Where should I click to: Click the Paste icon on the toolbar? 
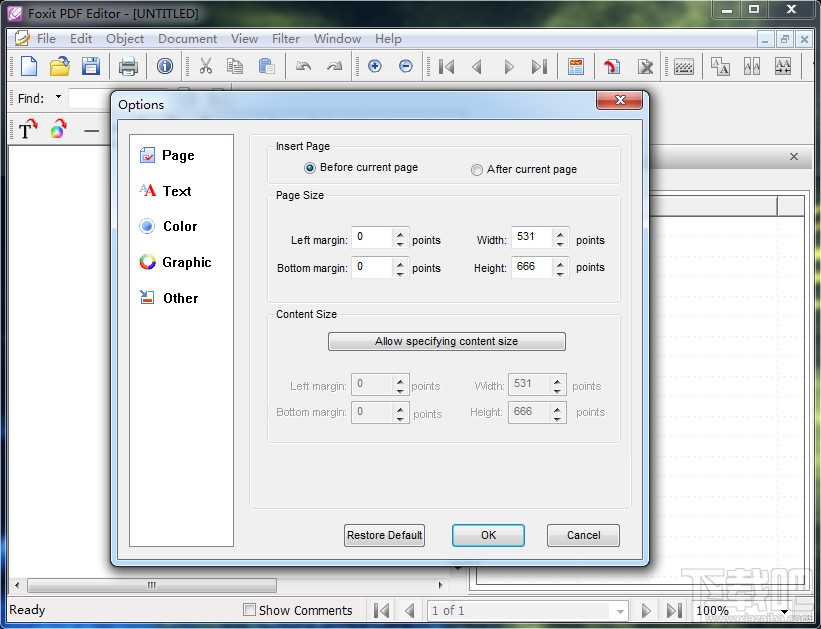pos(265,66)
